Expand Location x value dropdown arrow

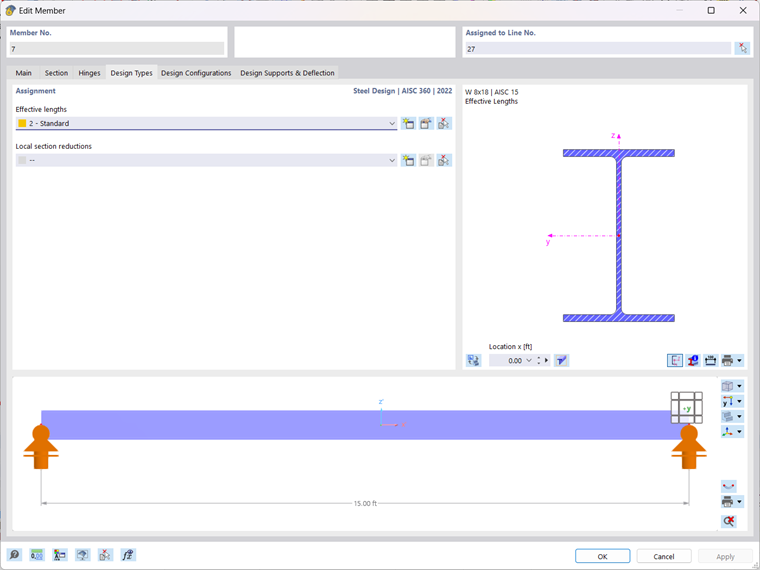tap(529, 360)
